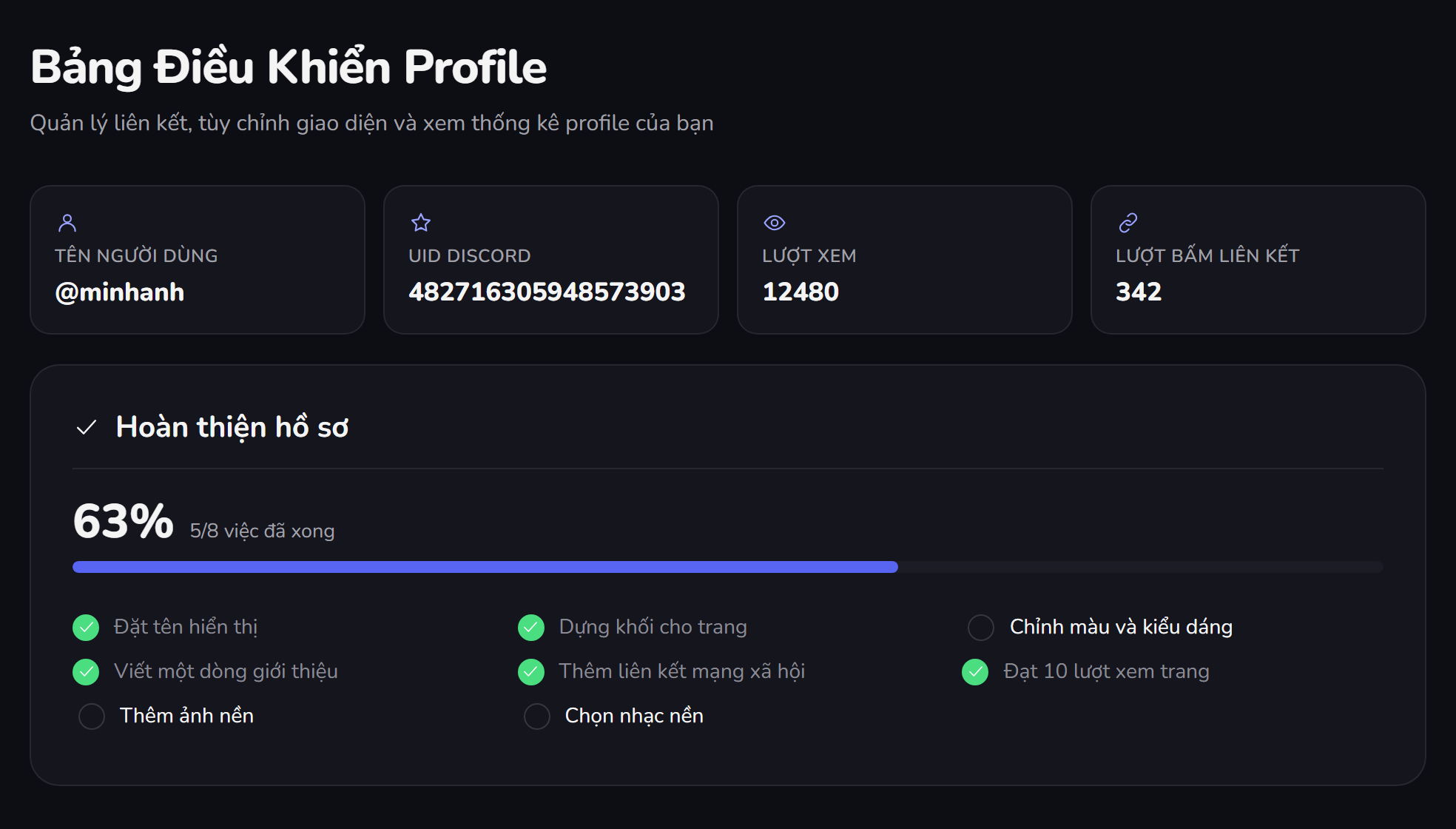Viewport: 1456px width, 829px height.
Task: Click the username @minhanh
Action: coord(119,292)
